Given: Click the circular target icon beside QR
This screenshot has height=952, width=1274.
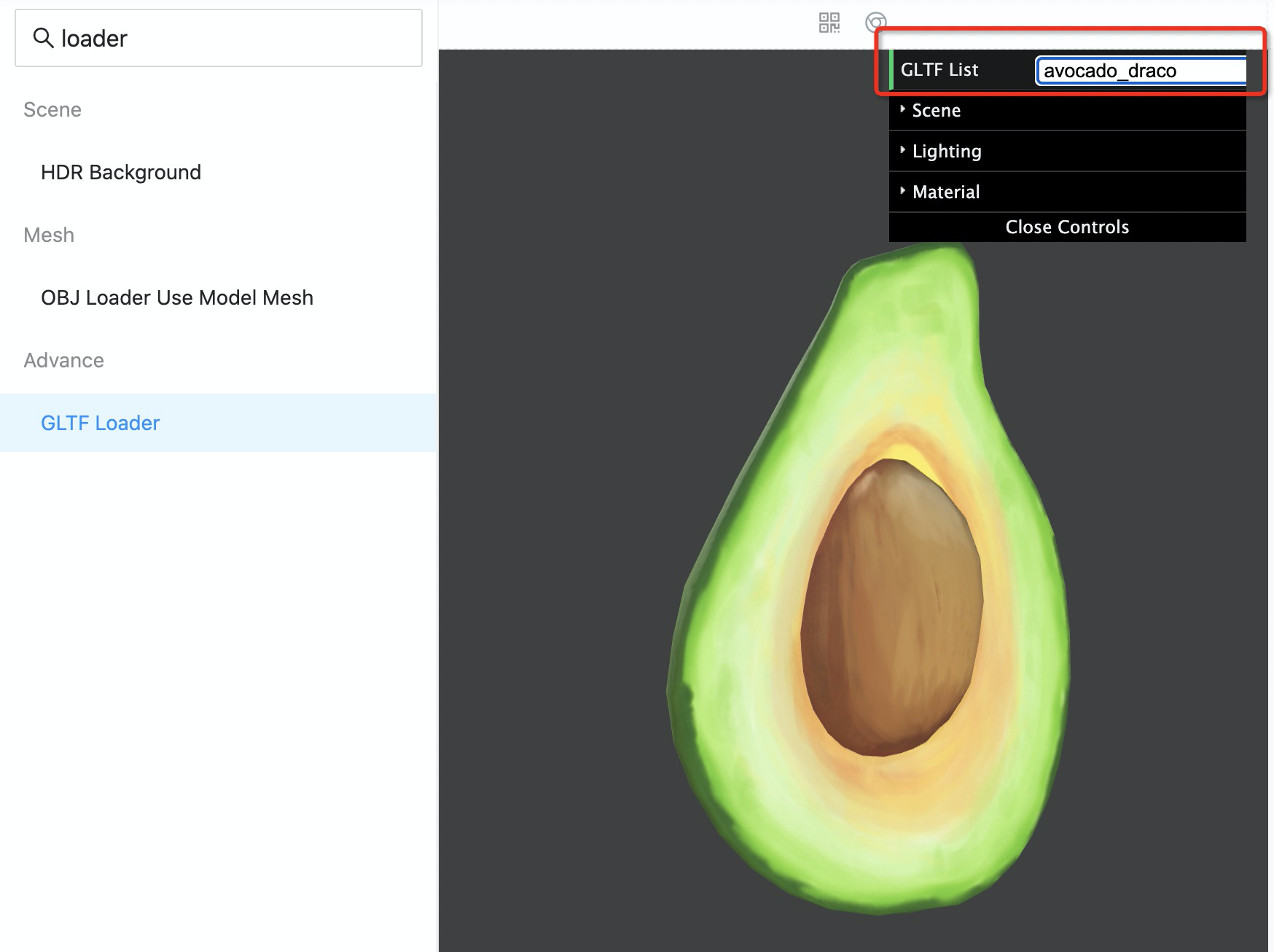Looking at the screenshot, I should [875, 23].
